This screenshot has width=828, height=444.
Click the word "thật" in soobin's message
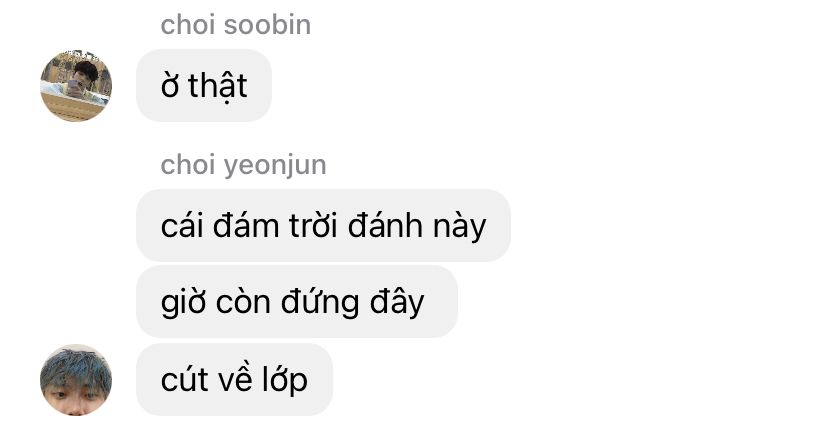[218, 86]
